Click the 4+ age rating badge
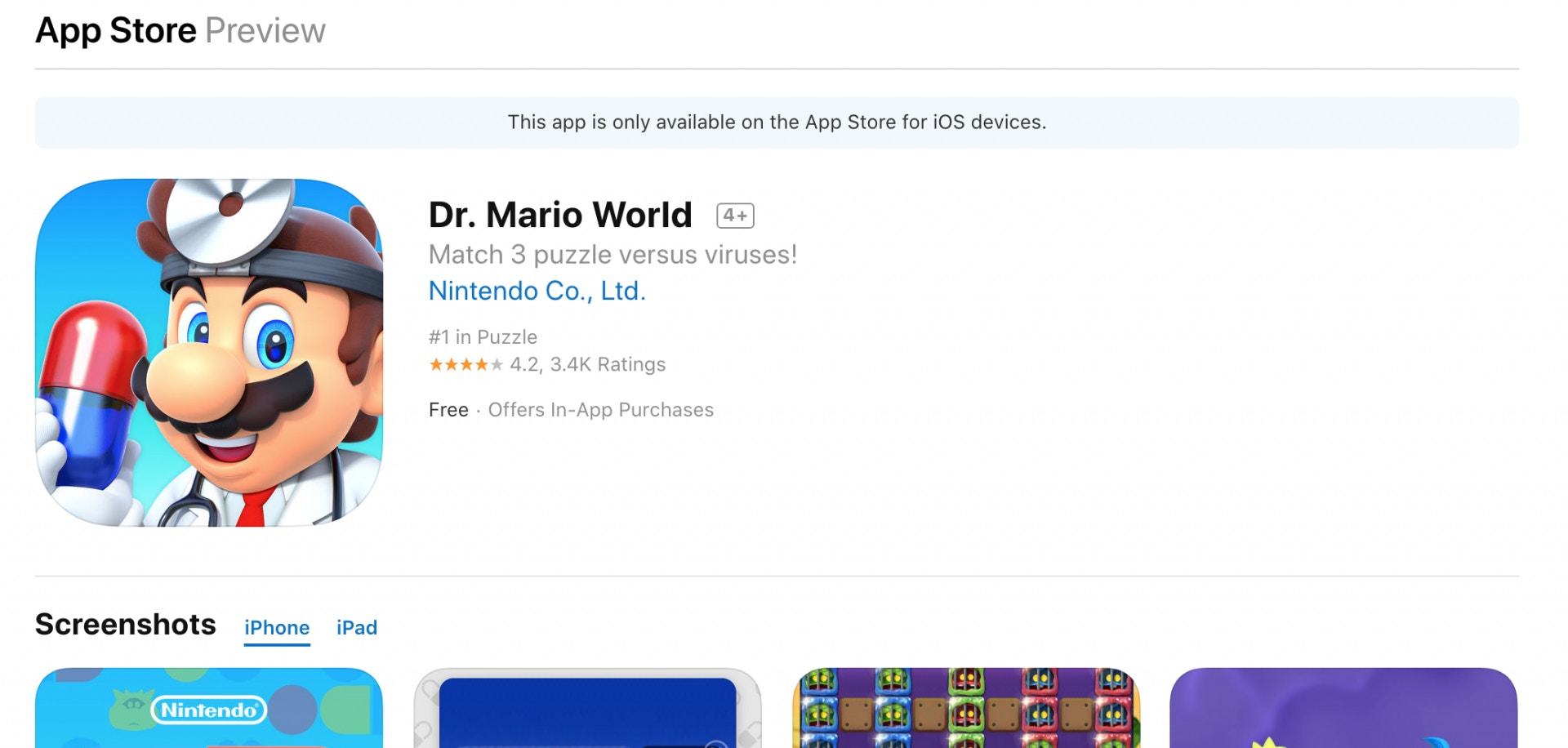 735,216
